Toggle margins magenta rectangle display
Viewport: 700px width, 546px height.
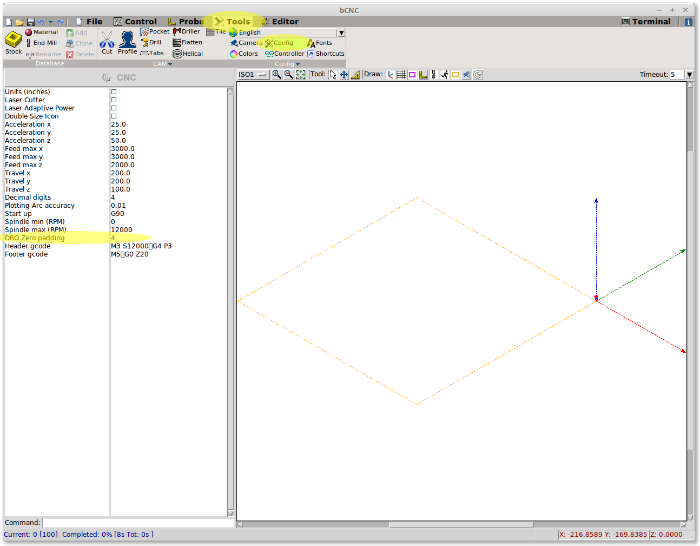tap(412, 75)
